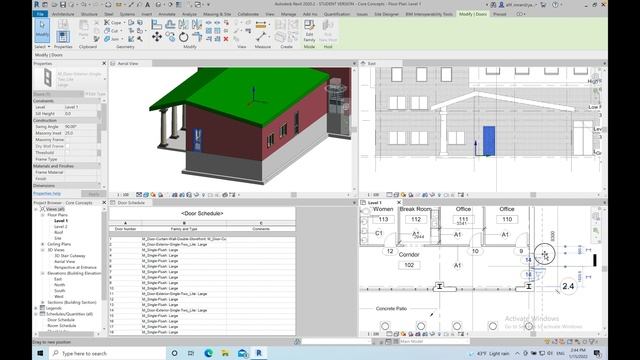The image size is (640, 360).
Task: Close the Properties palette
Action: pos(104,63)
